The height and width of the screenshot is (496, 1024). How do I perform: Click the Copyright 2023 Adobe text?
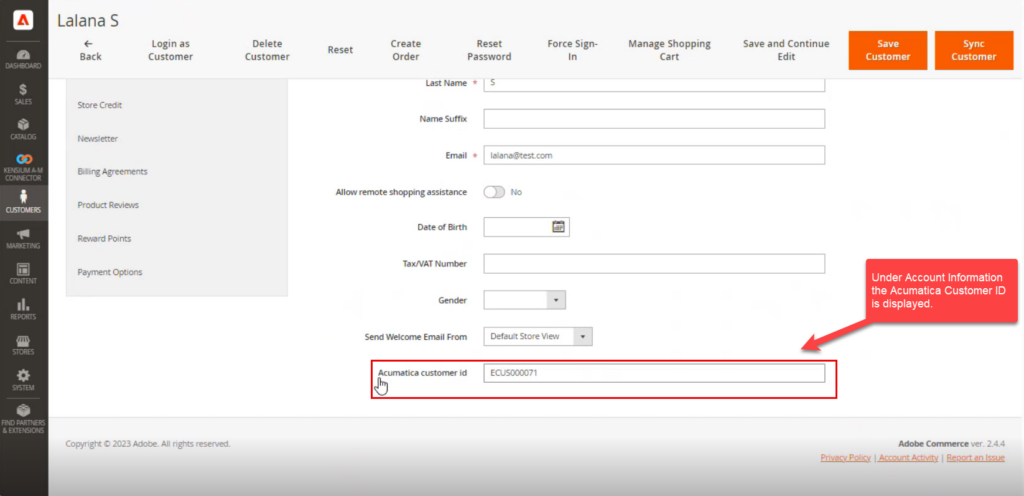click(x=148, y=444)
